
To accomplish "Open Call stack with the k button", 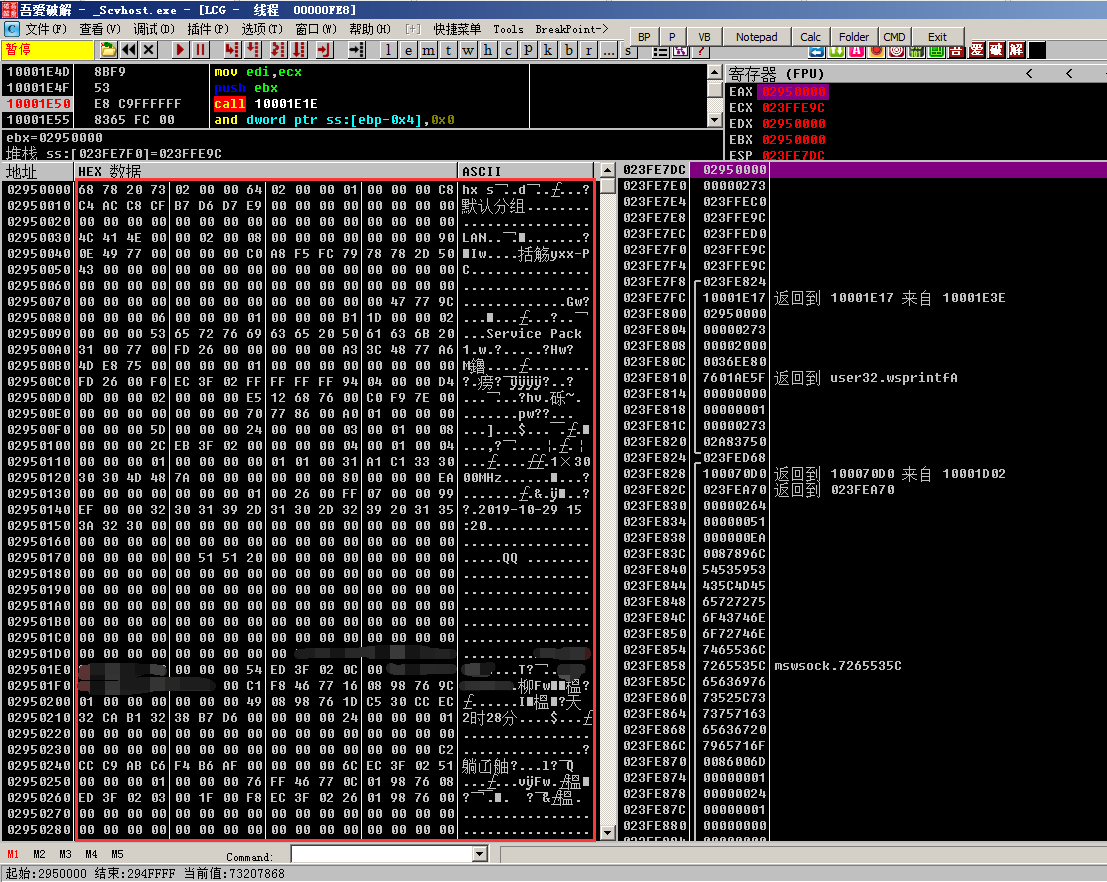I will (548, 49).
